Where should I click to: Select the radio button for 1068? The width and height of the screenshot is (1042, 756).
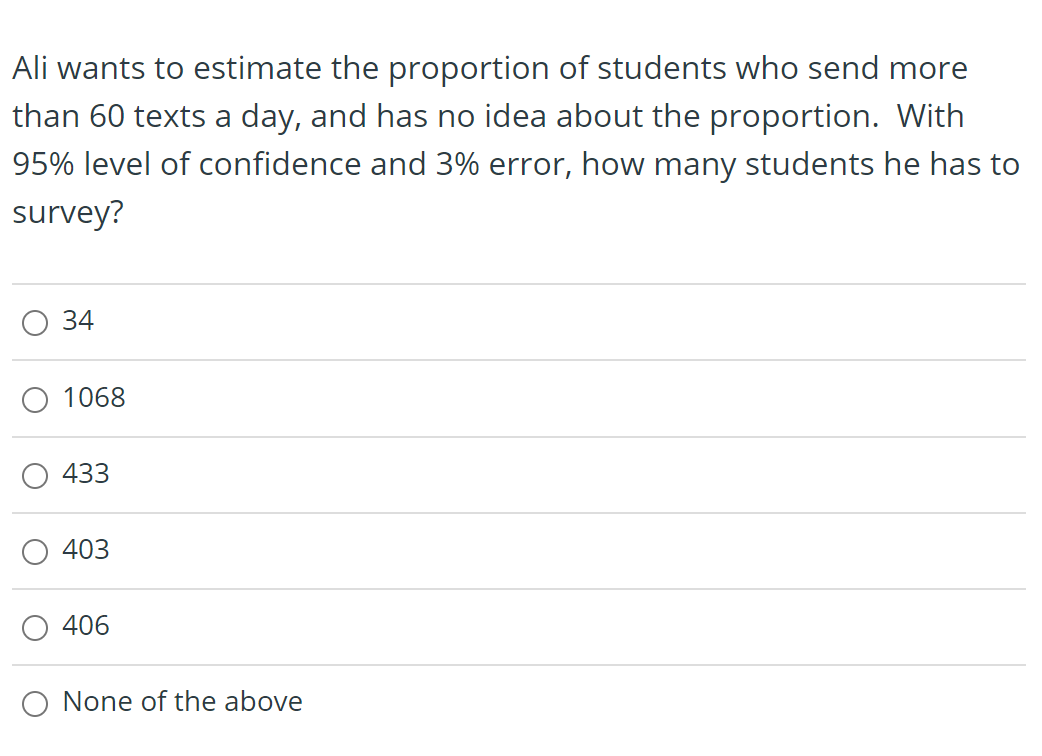point(35,399)
